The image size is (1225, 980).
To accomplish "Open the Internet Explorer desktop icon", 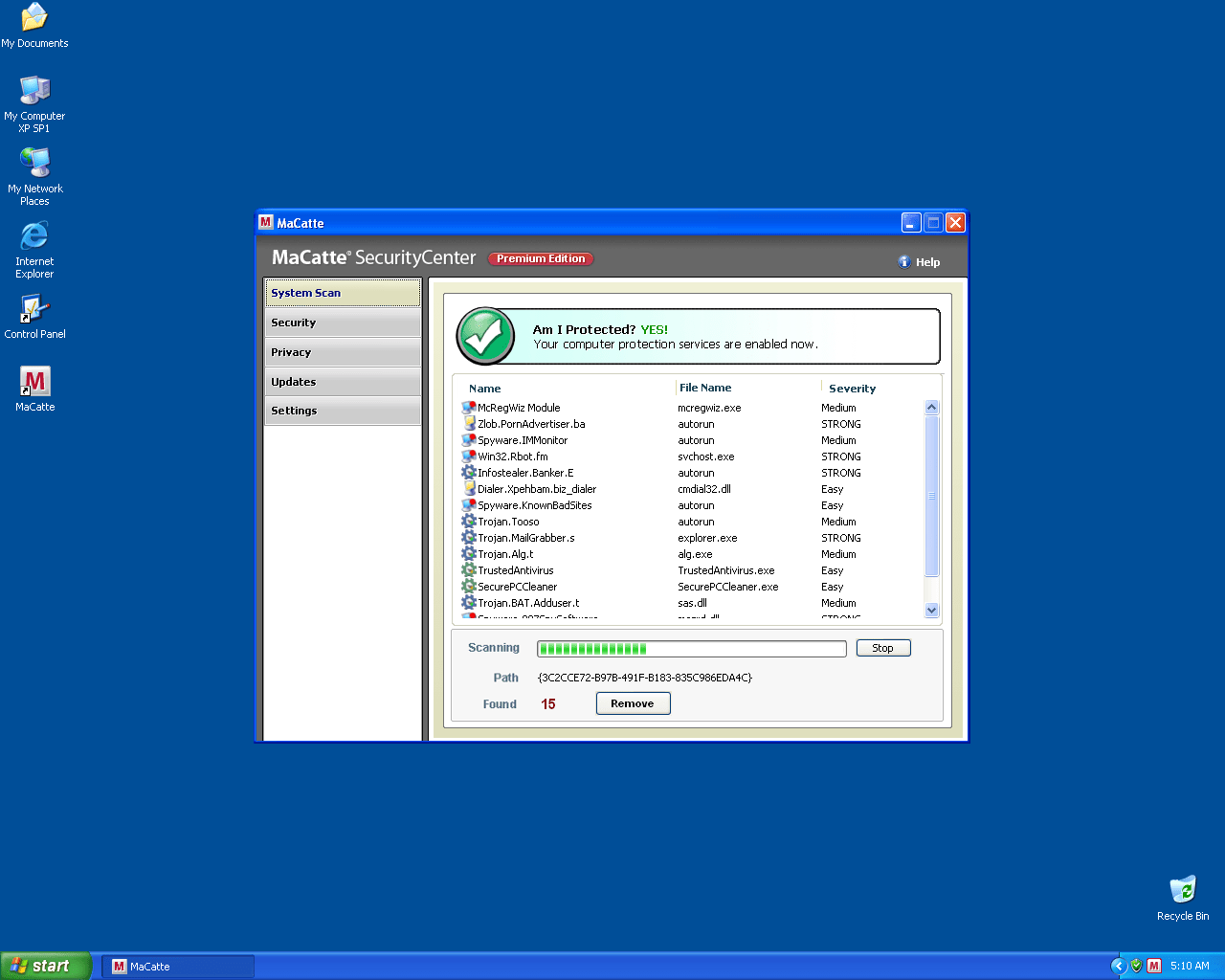I will pos(34,236).
